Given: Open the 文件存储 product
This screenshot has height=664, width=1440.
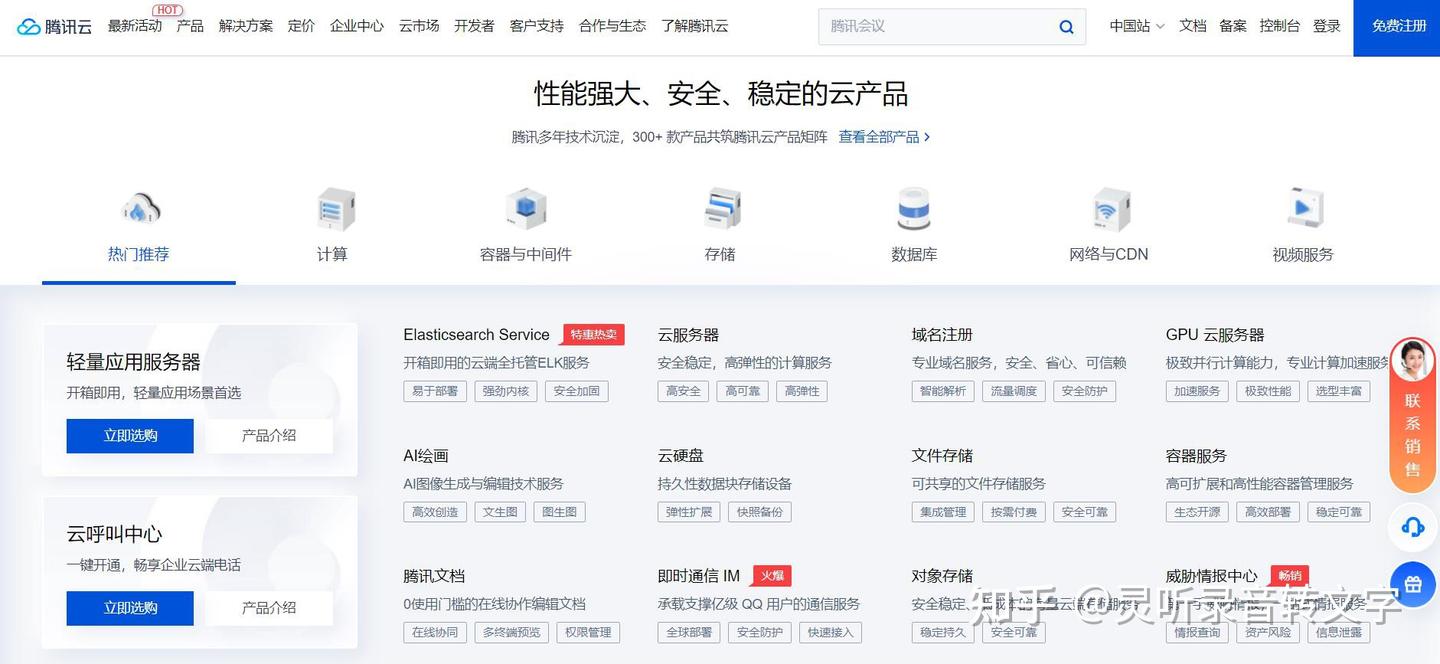Looking at the screenshot, I should coord(942,456).
